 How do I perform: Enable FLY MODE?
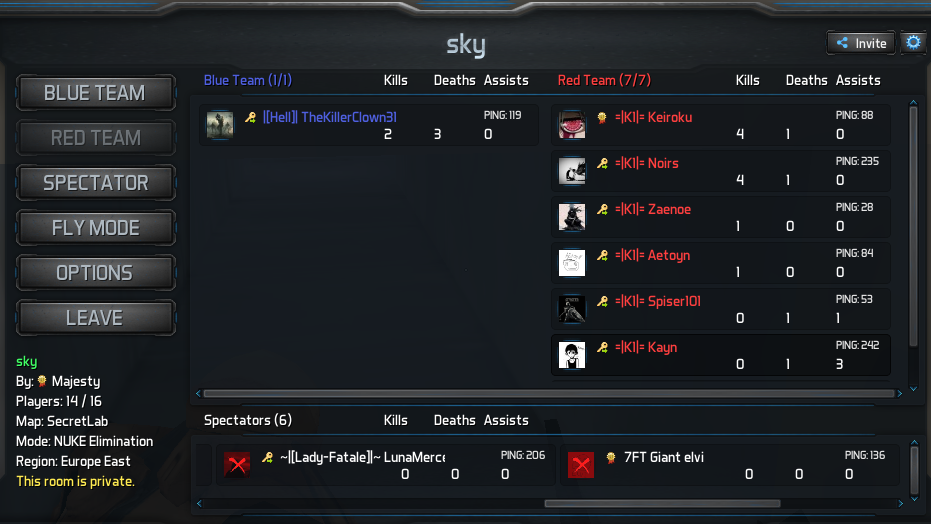tap(95, 228)
